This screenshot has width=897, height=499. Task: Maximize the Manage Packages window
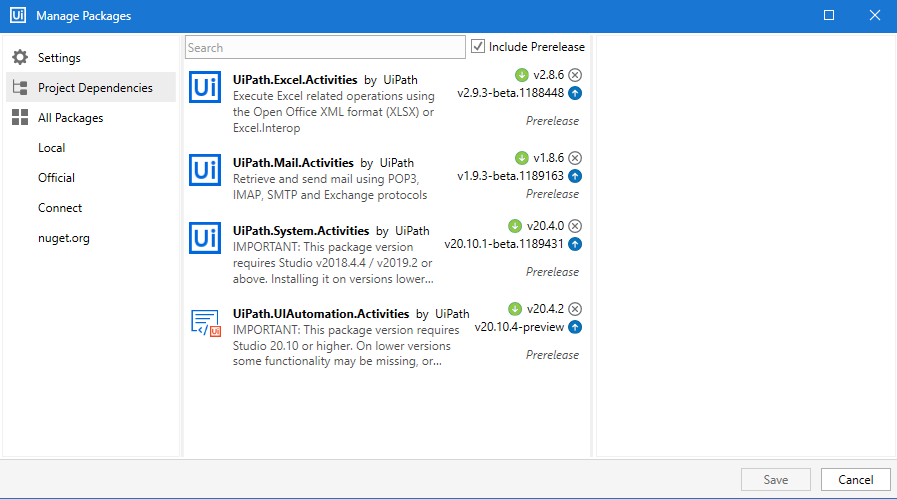pos(829,15)
